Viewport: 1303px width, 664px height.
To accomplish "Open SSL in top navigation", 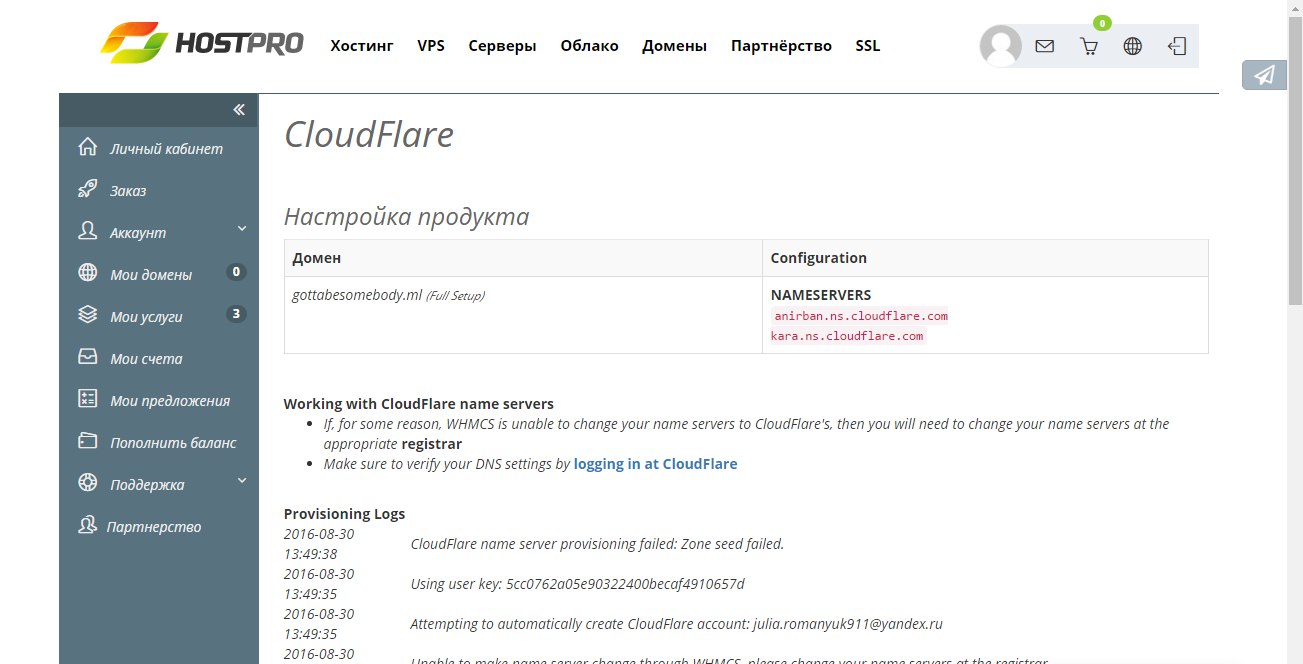I will 868,46.
